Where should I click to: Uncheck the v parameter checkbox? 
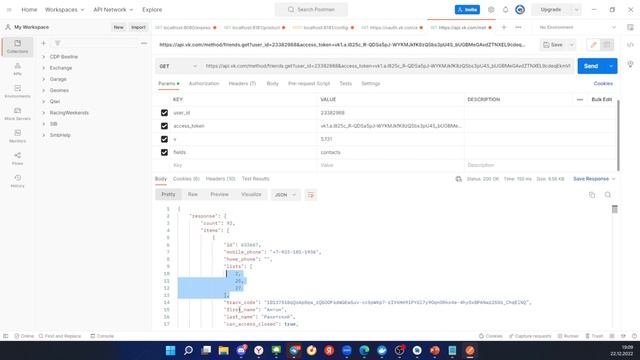pyautogui.click(x=164, y=139)
